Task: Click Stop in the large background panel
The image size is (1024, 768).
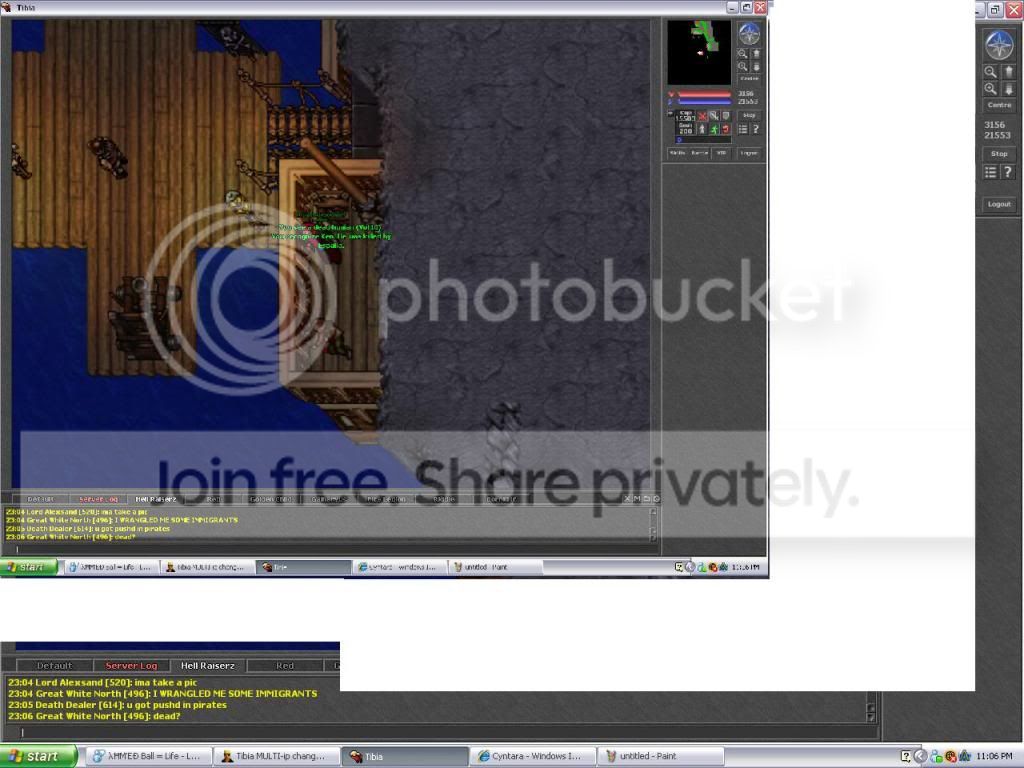Action: point(999,154)
